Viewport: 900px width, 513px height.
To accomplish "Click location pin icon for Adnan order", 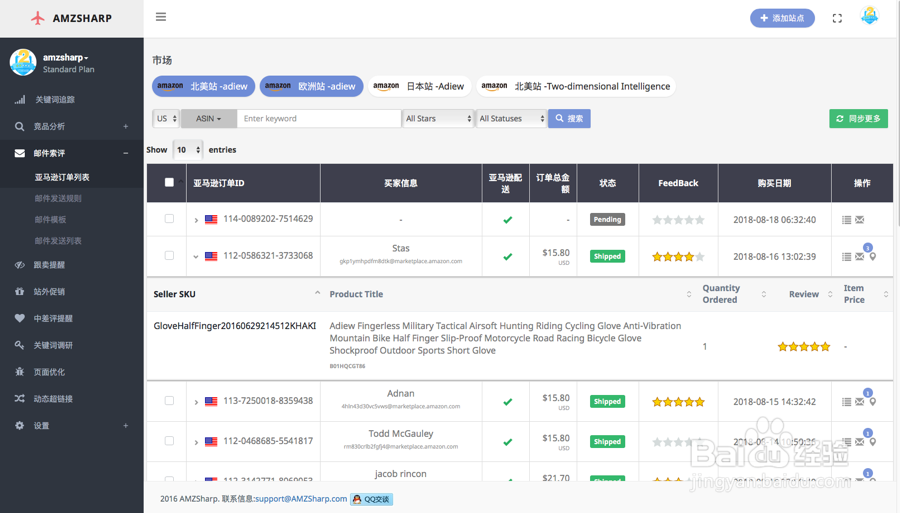I will tap(872, 402).
